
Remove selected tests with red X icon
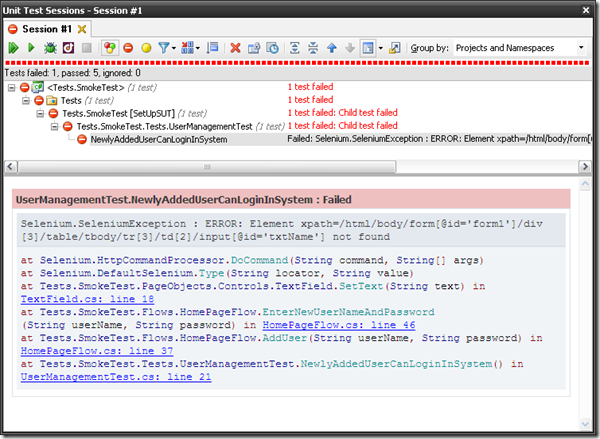coord(236,48)
